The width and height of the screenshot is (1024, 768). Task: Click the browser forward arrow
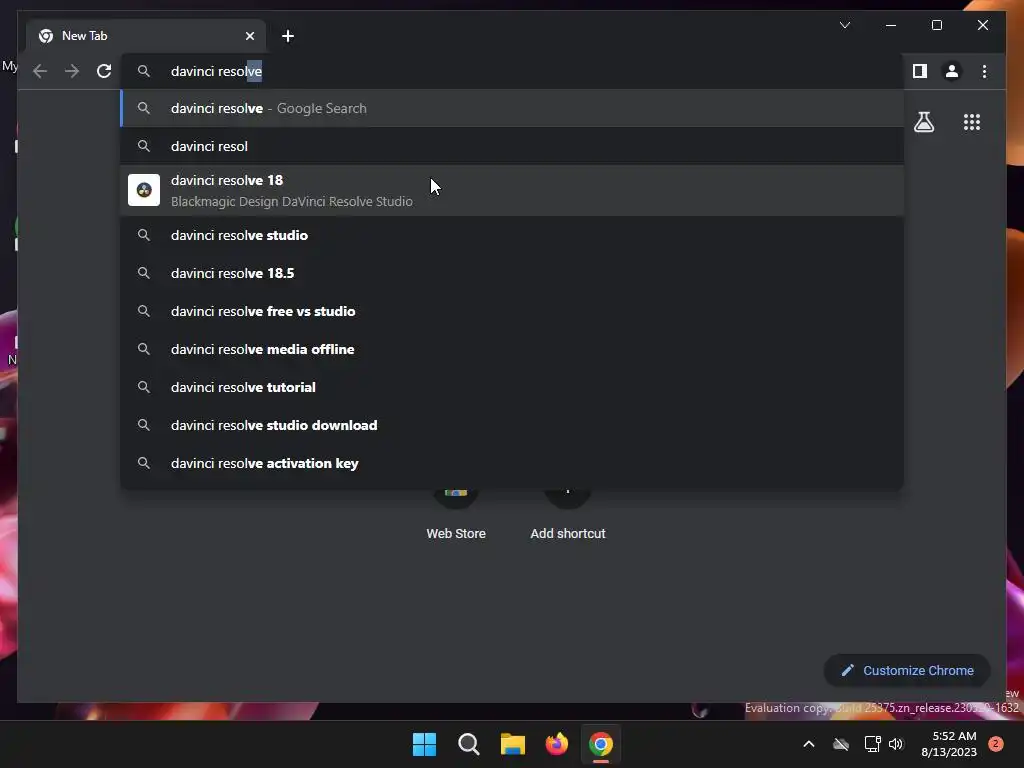click(x=72, y=71)
